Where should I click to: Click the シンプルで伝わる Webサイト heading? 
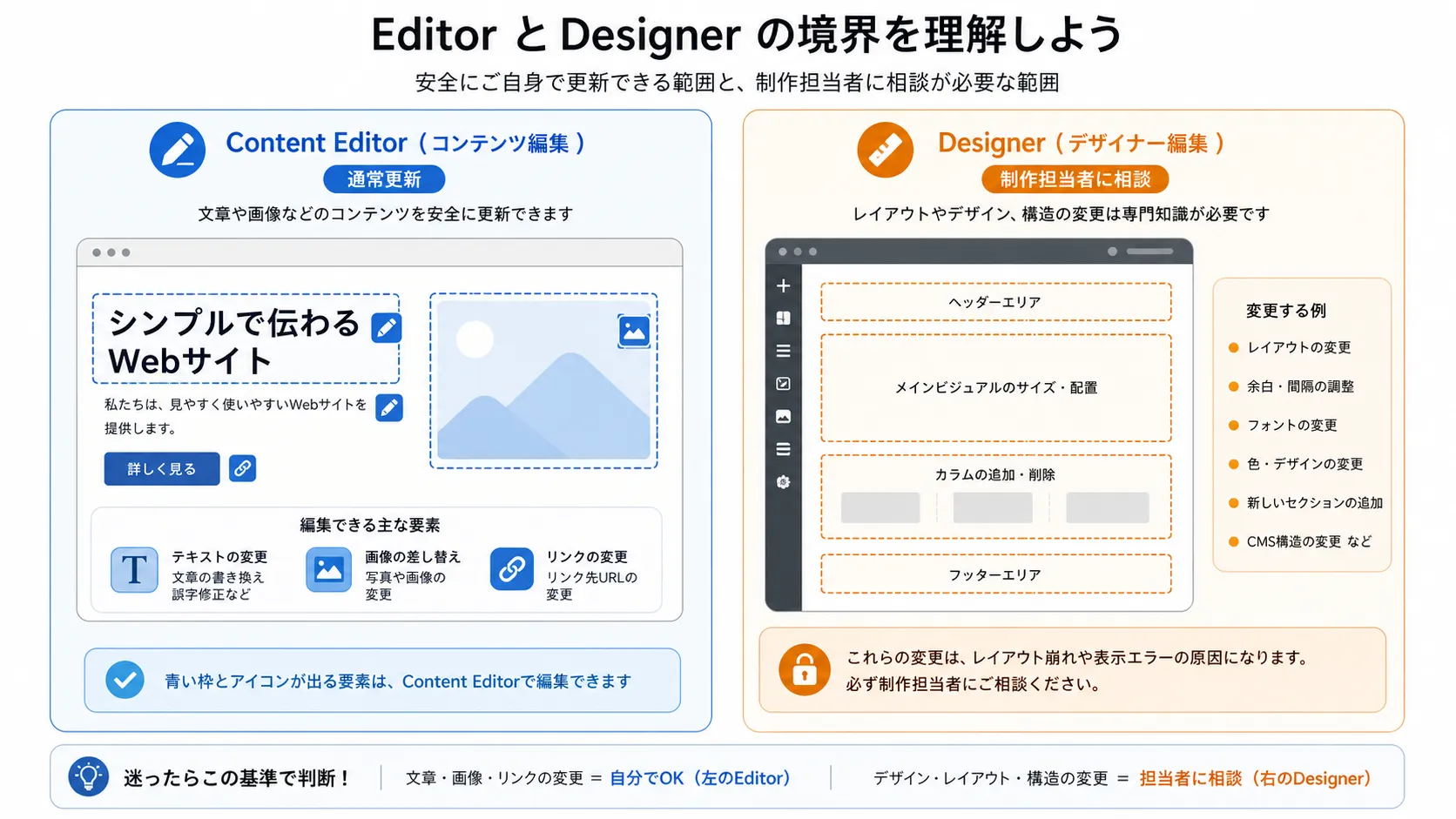pyautogui.click(x=234, y=341)
